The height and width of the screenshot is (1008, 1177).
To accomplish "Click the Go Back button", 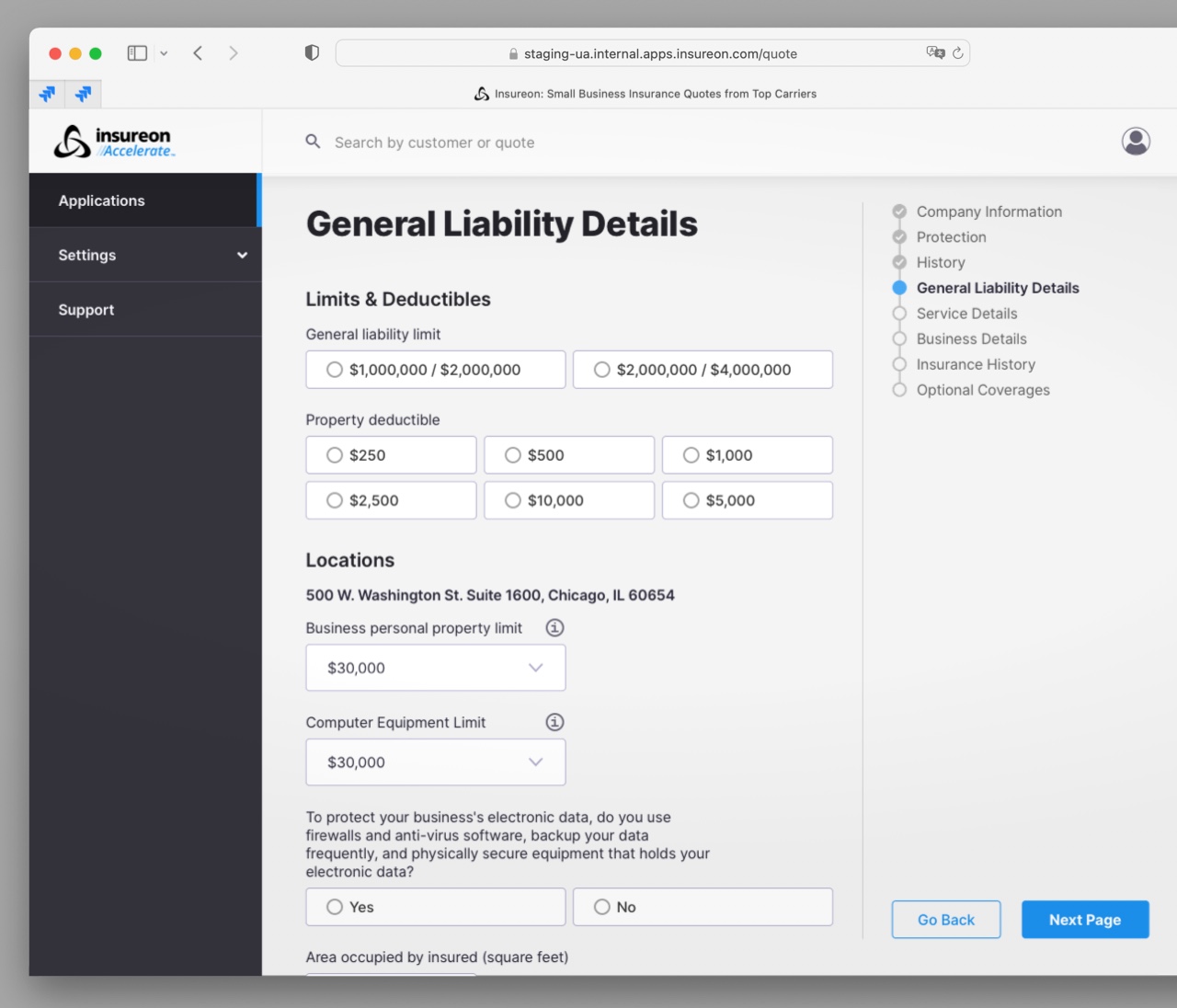I will pyautogui.click(x=946, y=920).
